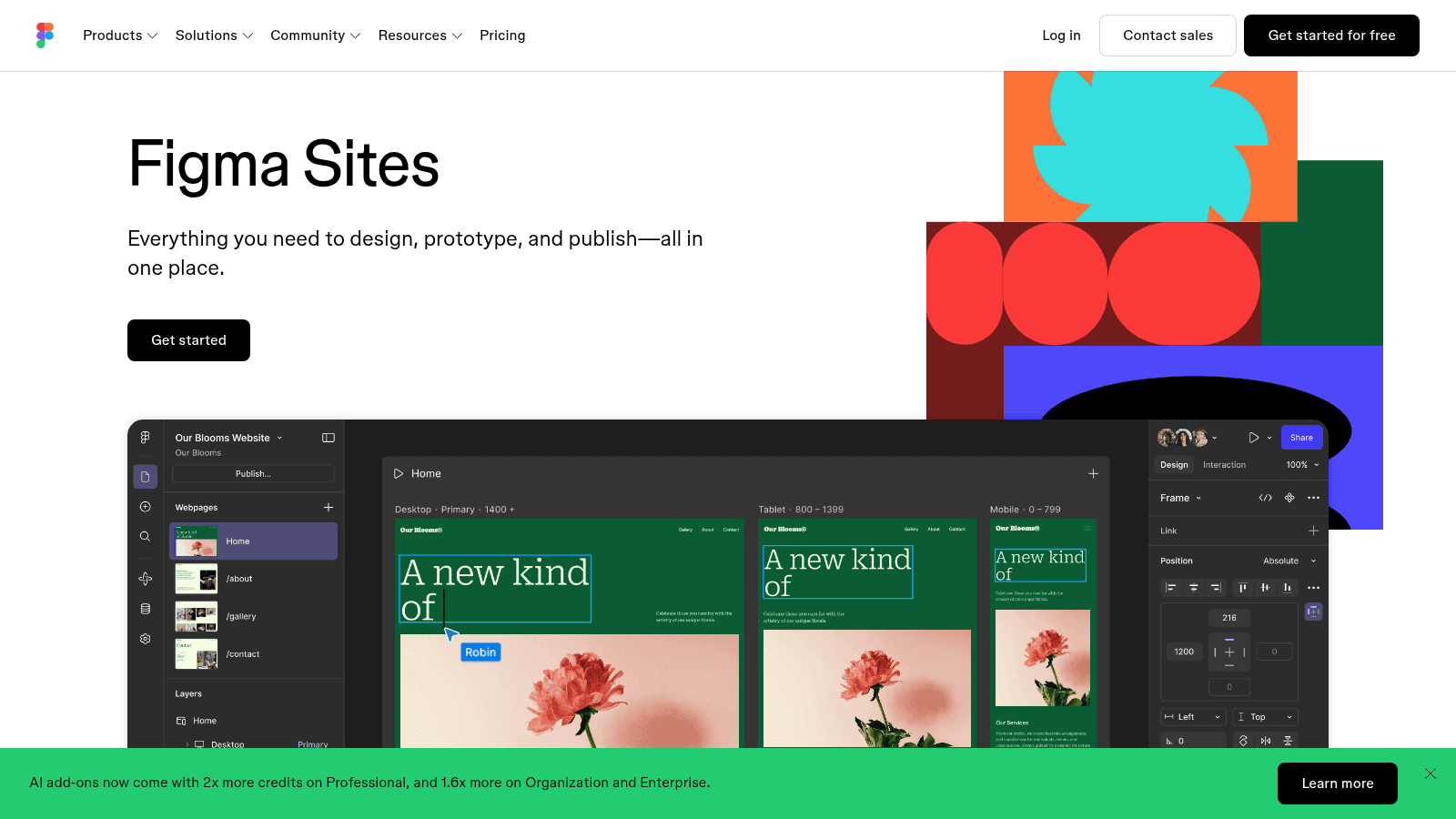Click the component icon in the Frame row
Image resolution: width=1456 pixels, height=819 pixels.
point(1289,498)
